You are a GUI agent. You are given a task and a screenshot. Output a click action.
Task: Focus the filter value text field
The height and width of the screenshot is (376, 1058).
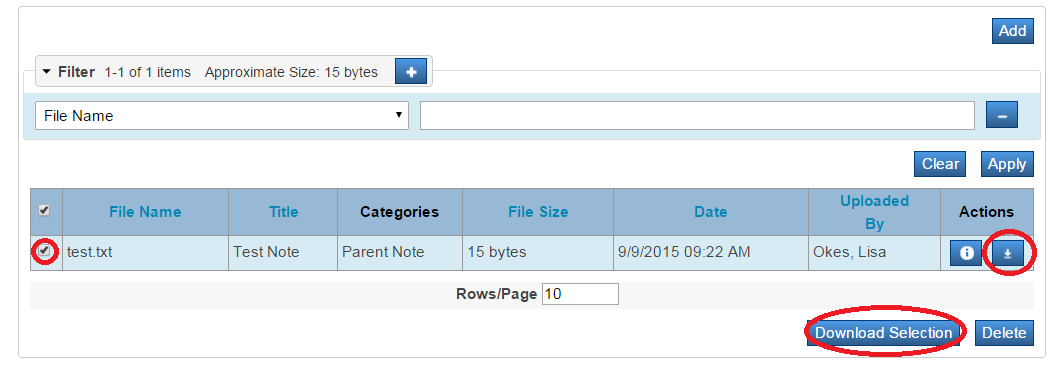tap(697, 115)
